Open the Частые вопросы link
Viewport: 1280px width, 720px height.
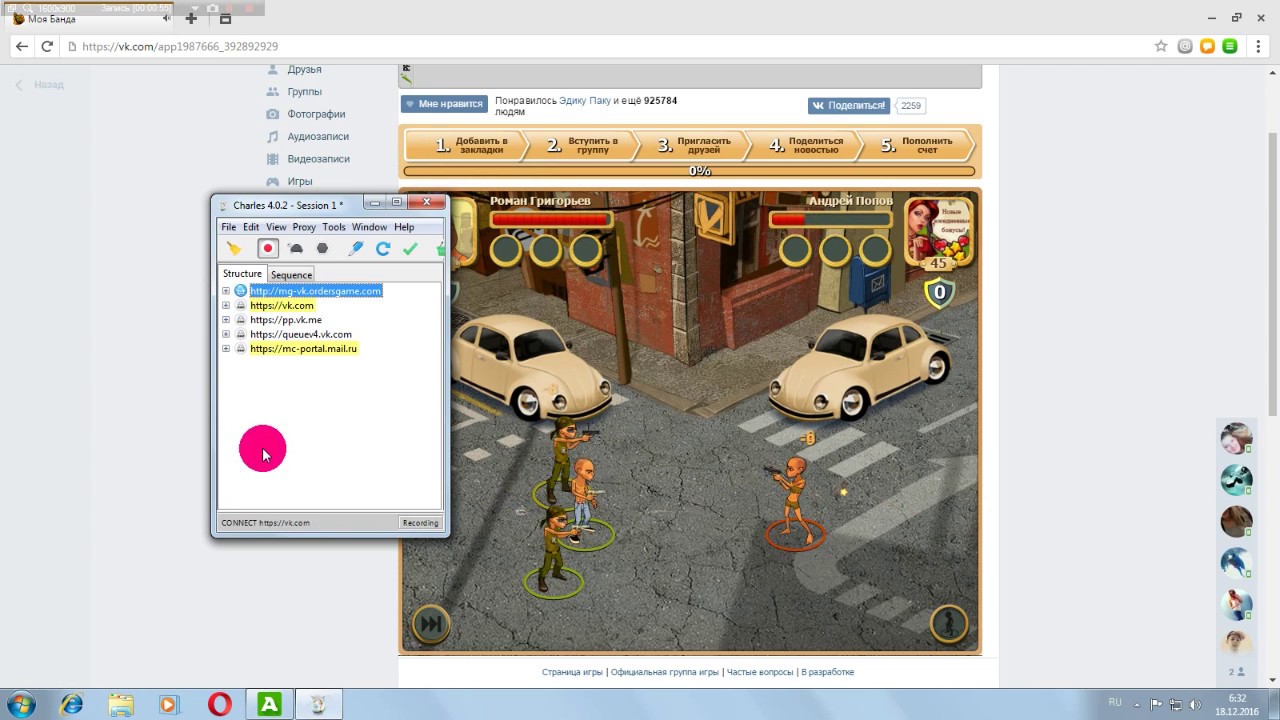click(x=760, y=672)
